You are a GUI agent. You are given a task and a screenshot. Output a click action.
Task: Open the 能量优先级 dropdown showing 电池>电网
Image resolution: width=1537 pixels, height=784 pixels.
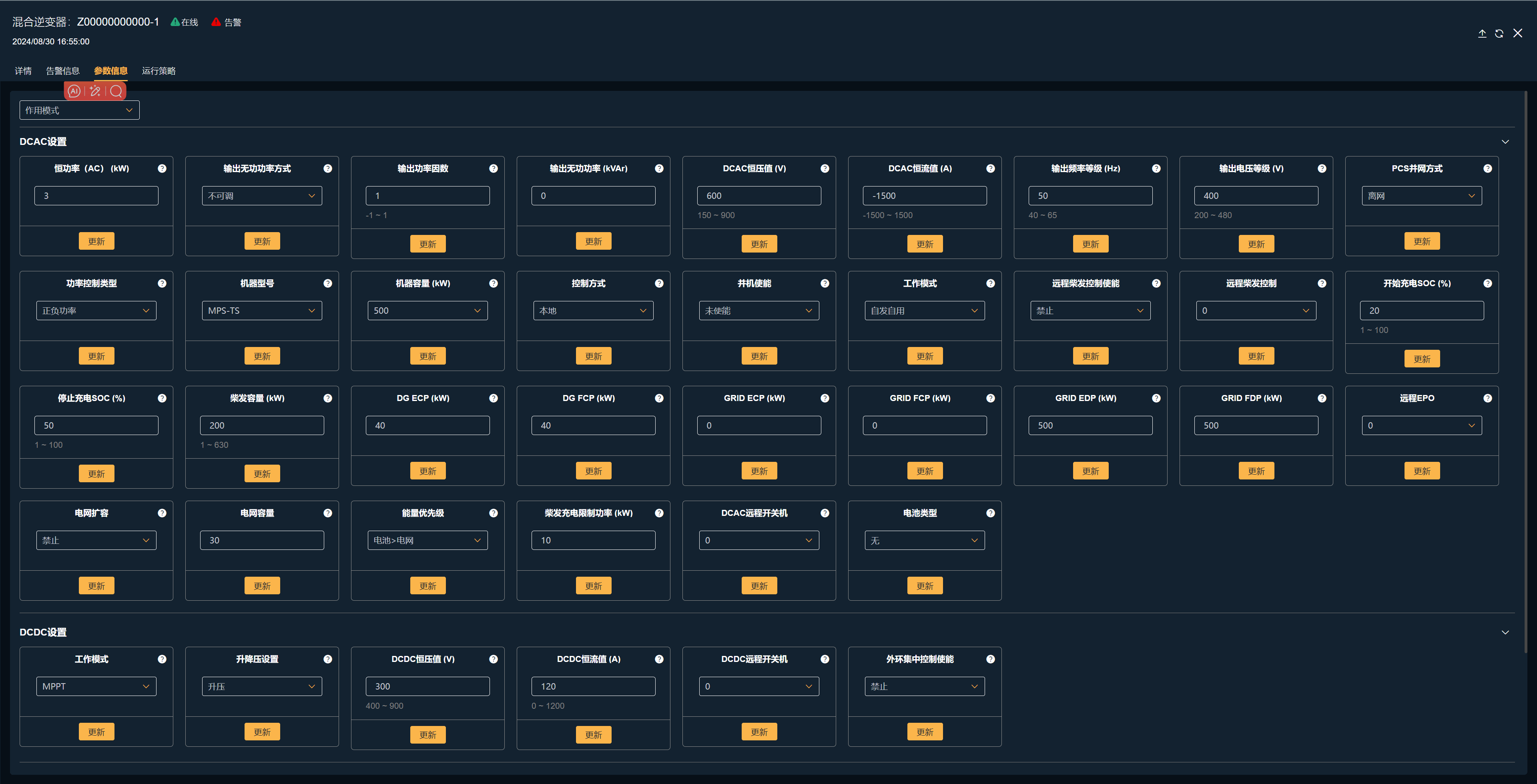pos(428,541)
